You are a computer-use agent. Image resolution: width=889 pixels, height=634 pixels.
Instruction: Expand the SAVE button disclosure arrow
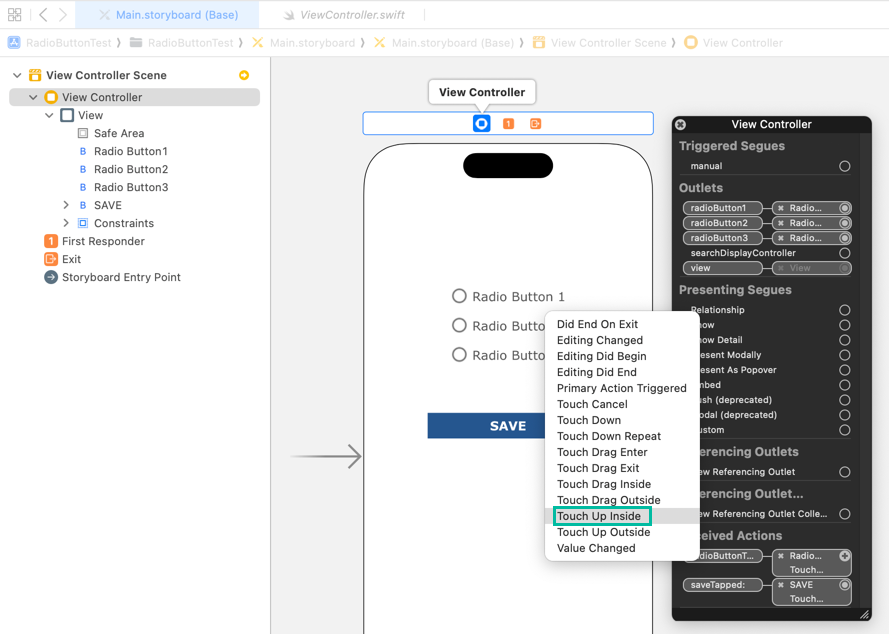[66, 205]
